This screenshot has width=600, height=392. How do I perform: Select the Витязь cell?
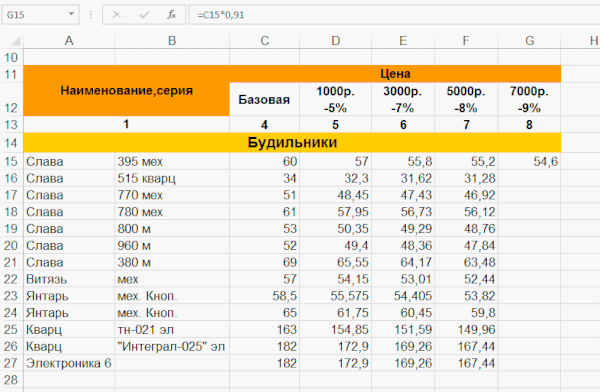tap(69, 279)
